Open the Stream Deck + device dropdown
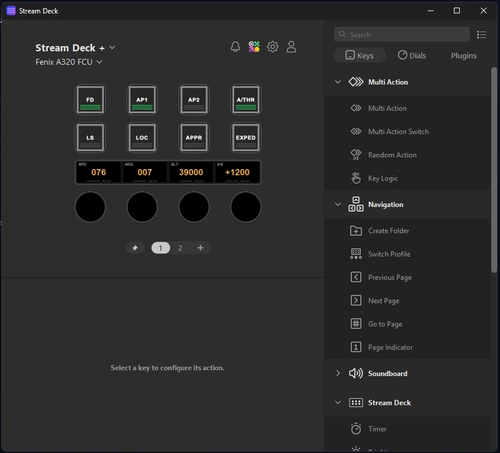The height and width of the screenshot is (453, 500). click(x=75, y=48)
